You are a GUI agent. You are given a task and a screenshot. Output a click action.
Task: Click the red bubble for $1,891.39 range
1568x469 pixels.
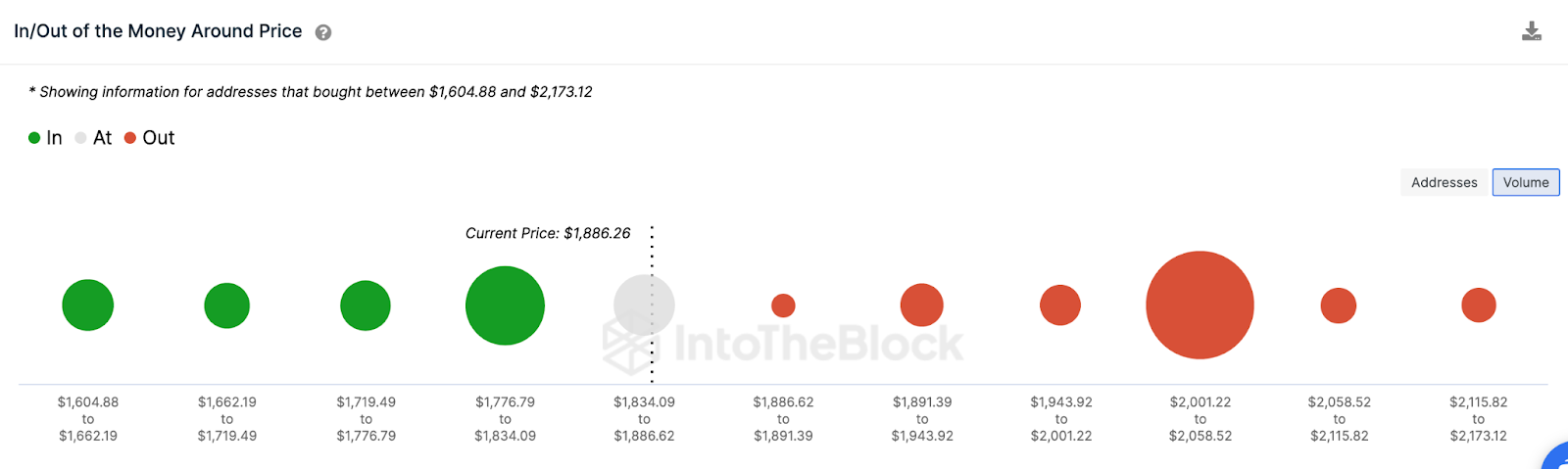click(921, 305)
